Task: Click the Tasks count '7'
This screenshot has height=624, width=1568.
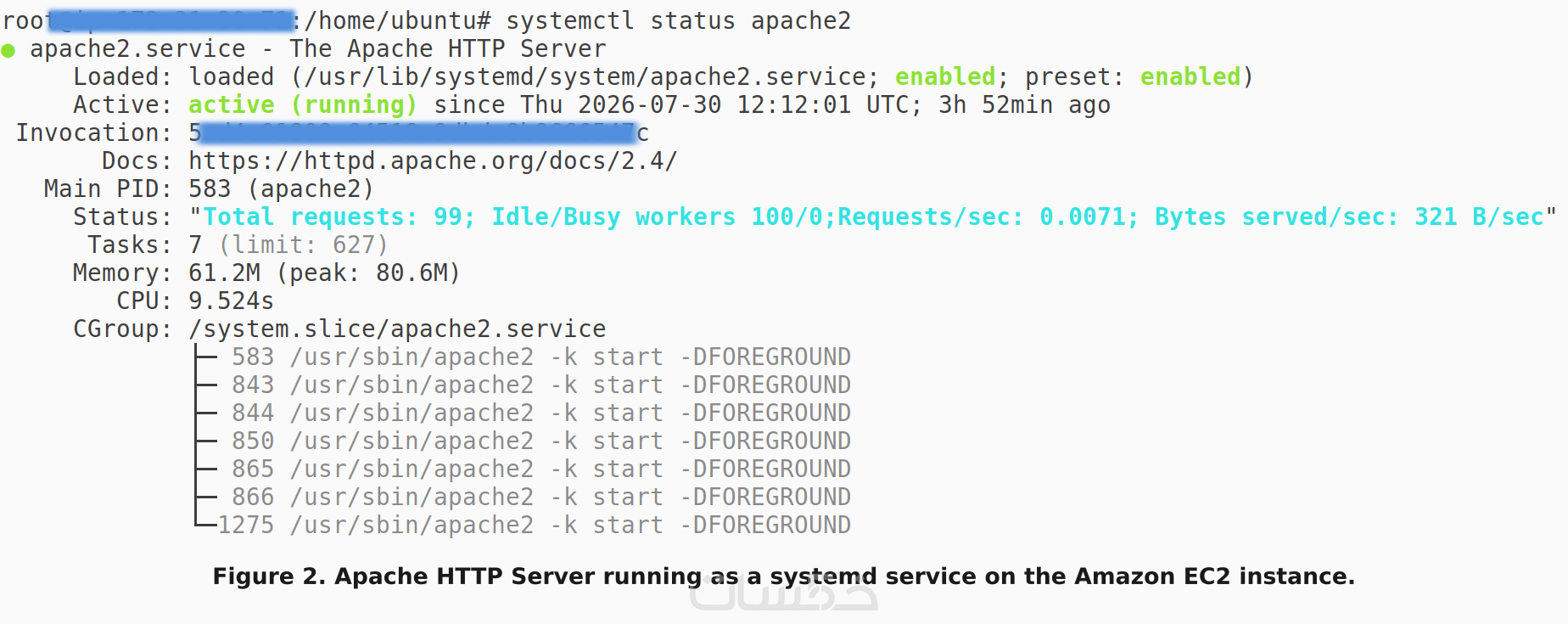Action: pos(195,245)
